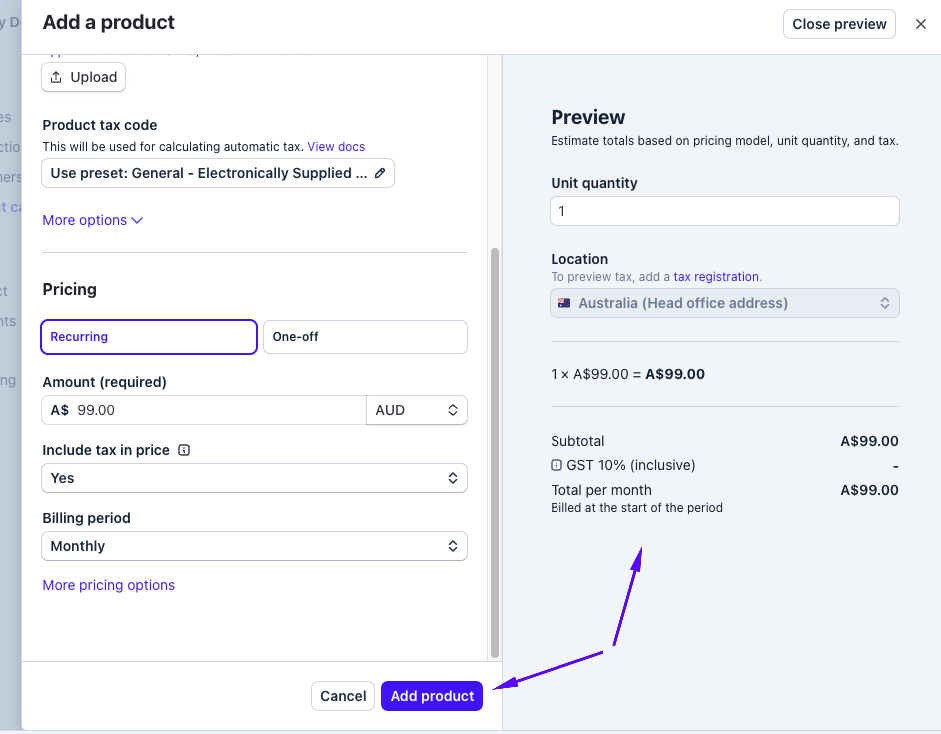Click the info icon beside GST 10%
Viewport: 941px width, 734px height.
coord(557,465)
